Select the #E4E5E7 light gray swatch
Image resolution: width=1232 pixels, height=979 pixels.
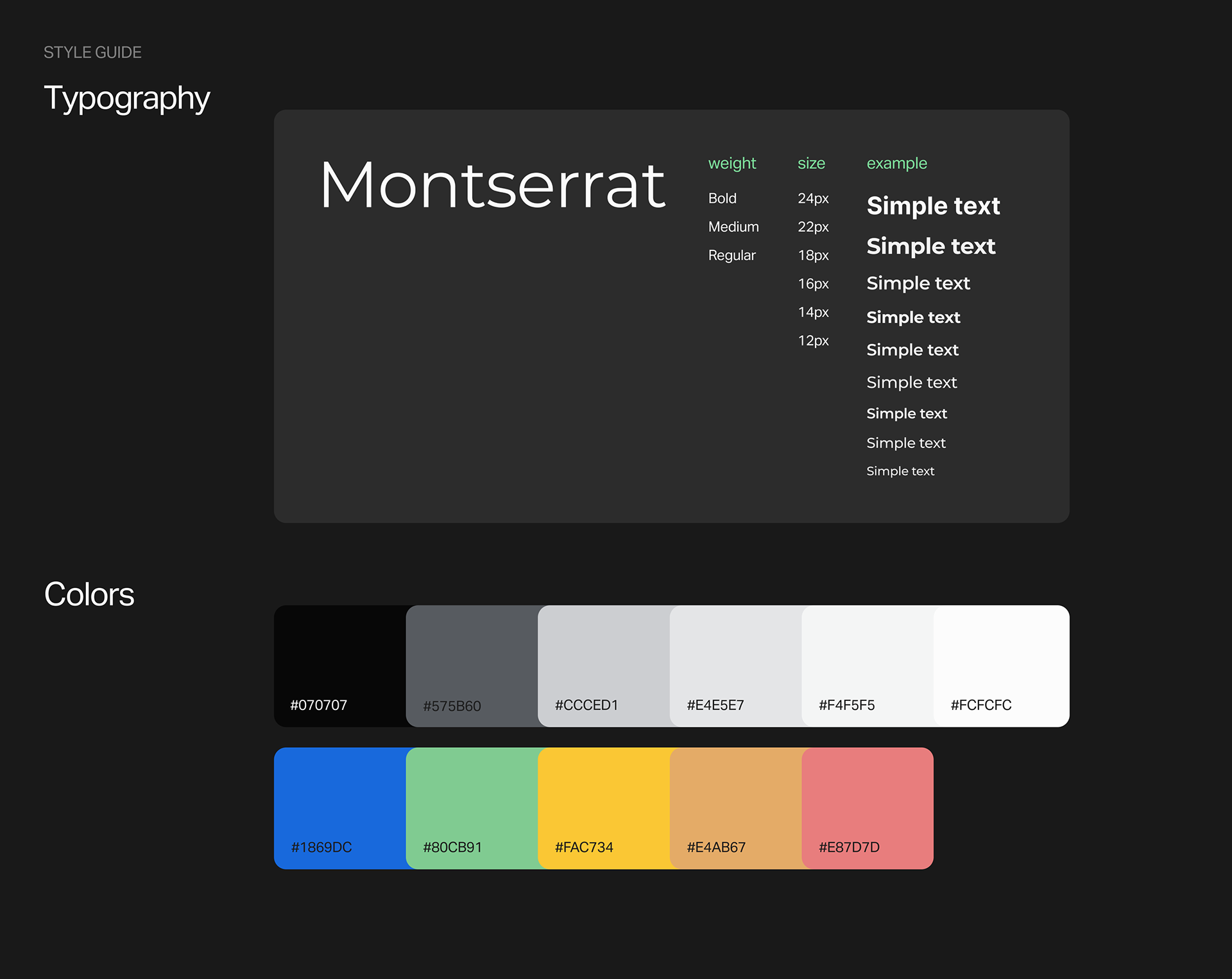tap(737, 666)
